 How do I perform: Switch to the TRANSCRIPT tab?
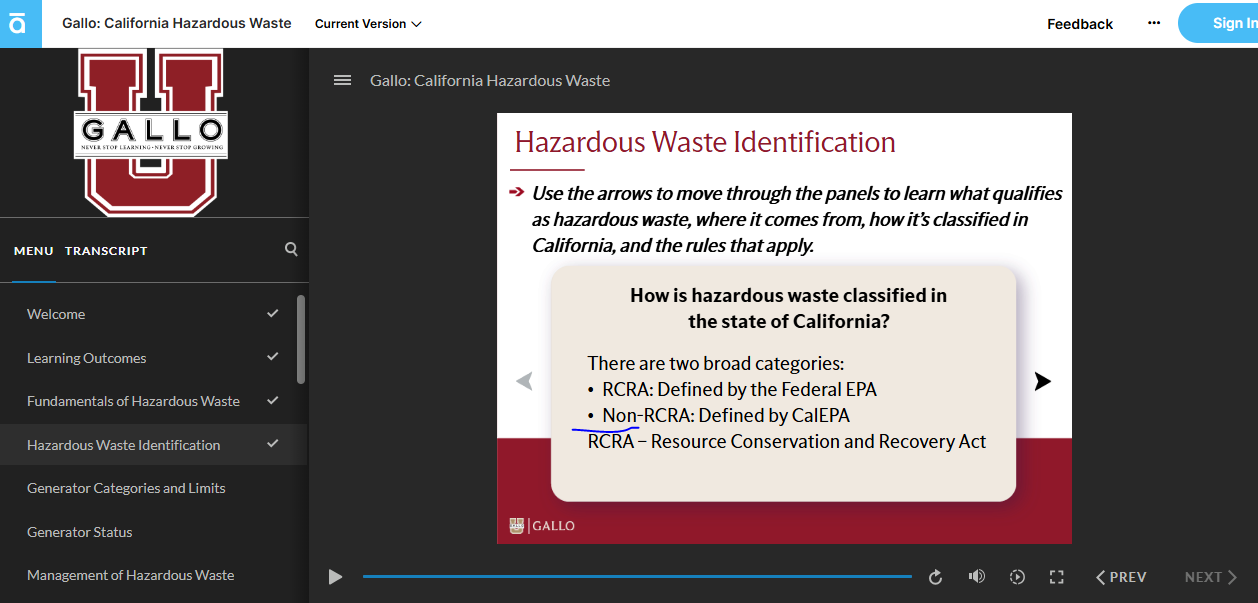pos(106,251)
